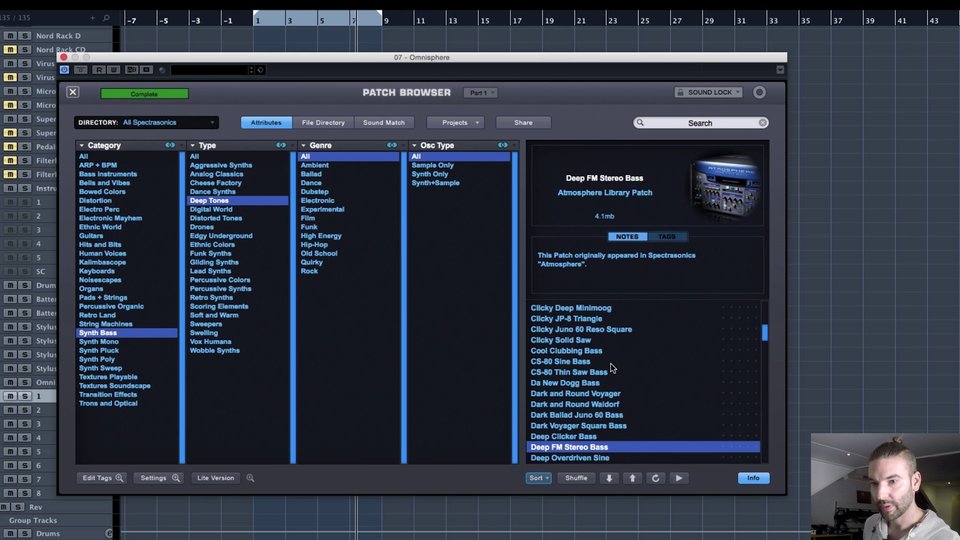Click into the Search input field
The height and width of the screenshot is (540, 960).
point(701,123)
